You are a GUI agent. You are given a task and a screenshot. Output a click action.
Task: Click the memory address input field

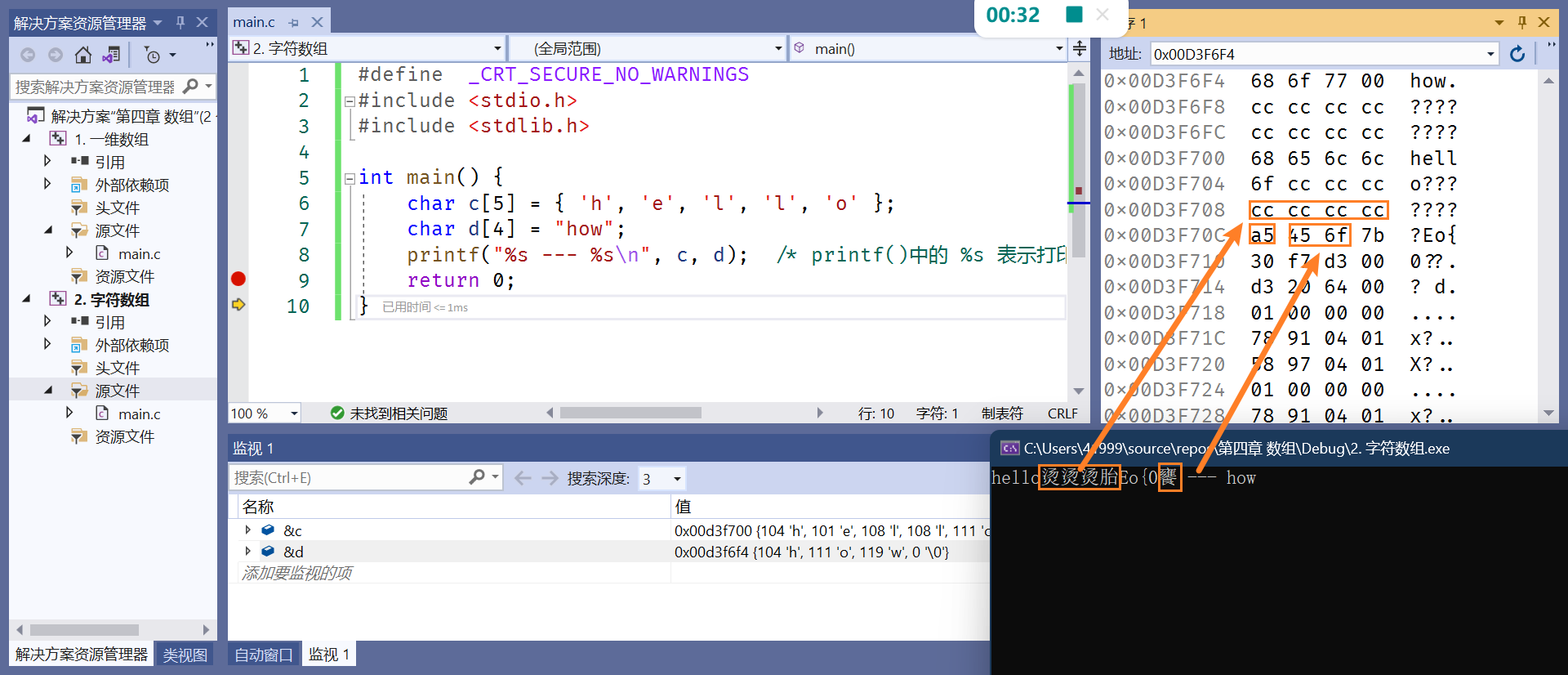pyautogui.click(x=1316, y=55)
